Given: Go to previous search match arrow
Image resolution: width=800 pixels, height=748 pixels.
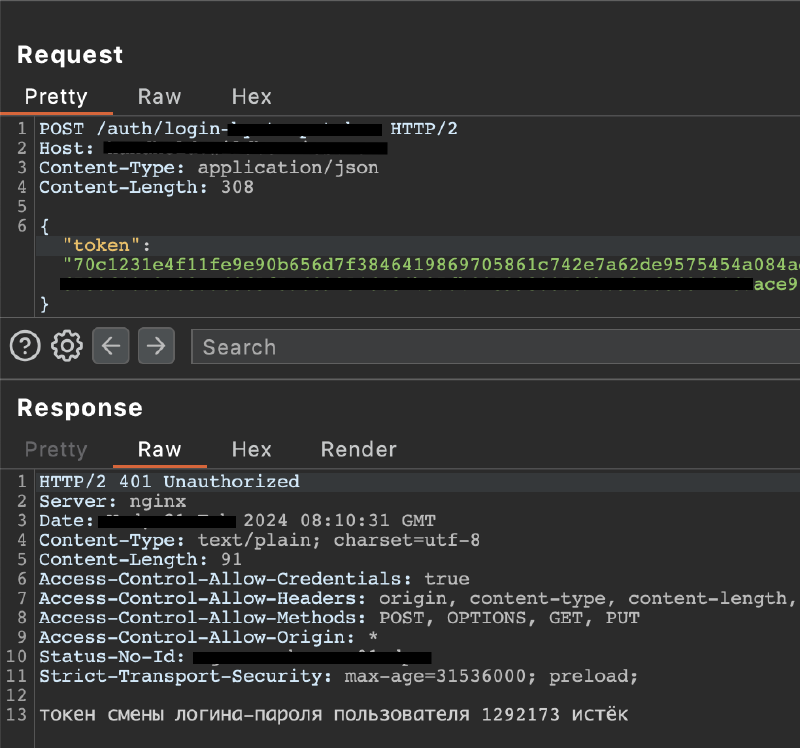Looking at the screenshot, I should point(111,346).
